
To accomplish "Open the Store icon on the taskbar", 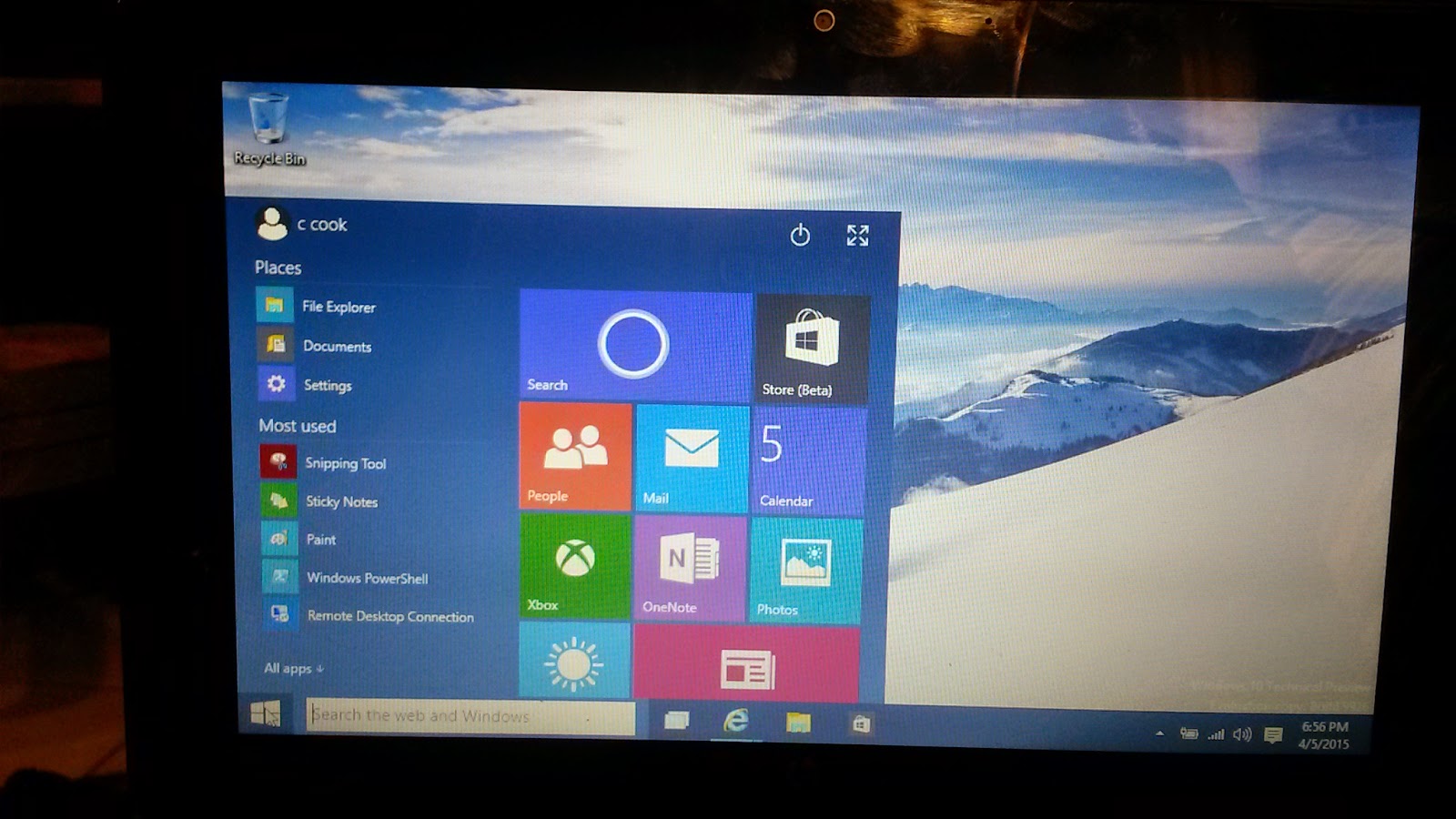I will [861, 724].
